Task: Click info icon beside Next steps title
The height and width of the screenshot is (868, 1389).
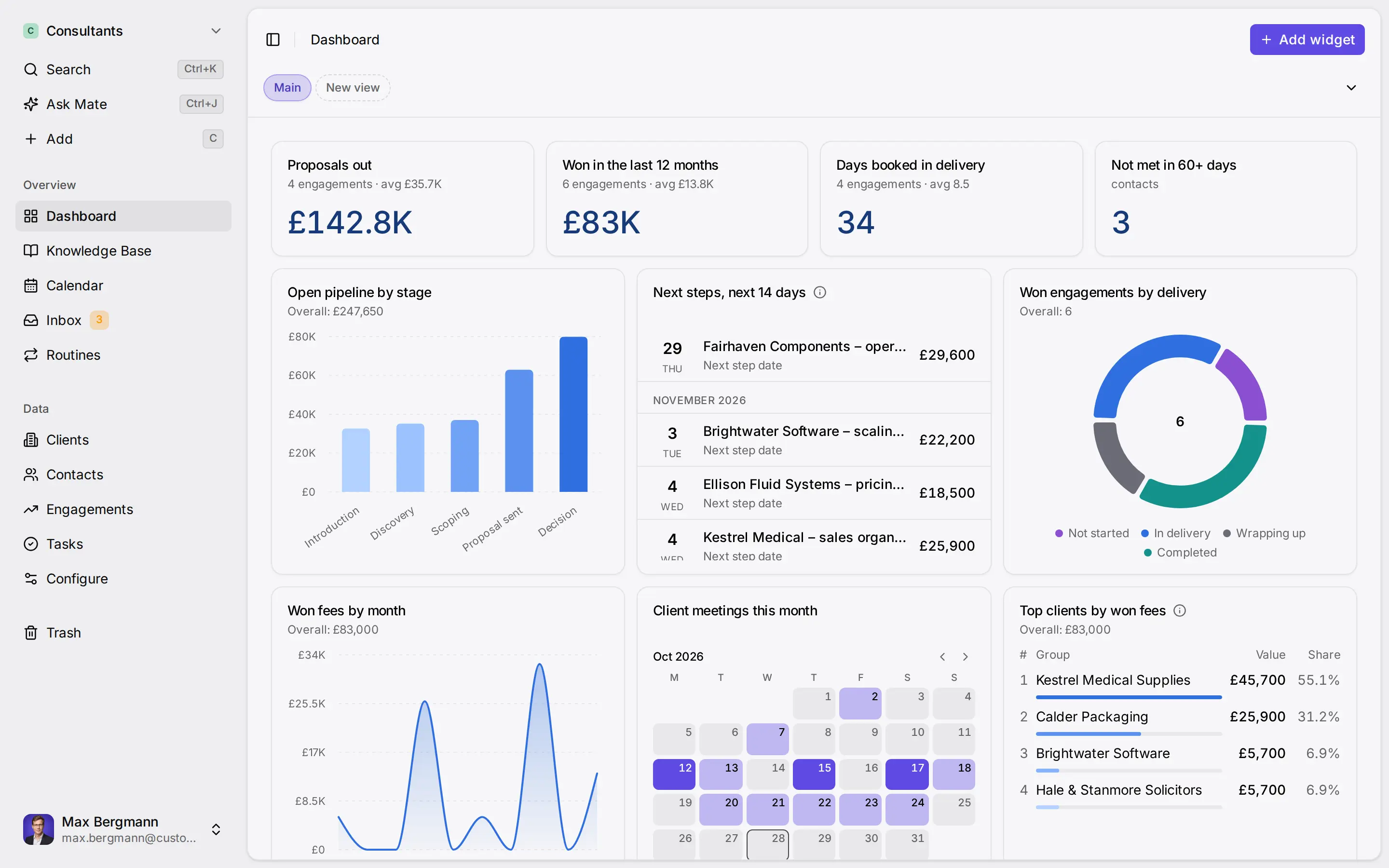Action: click(819, 292)
